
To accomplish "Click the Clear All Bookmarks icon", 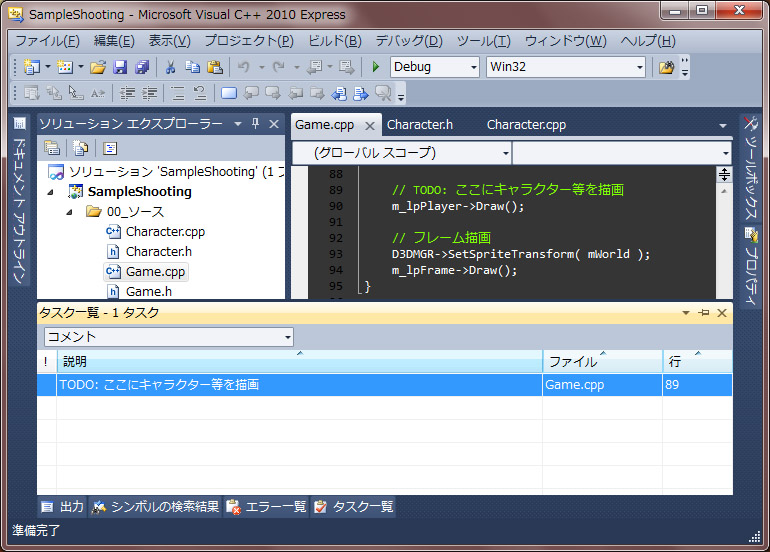I will pyautogui.click(x=384, y=93).
